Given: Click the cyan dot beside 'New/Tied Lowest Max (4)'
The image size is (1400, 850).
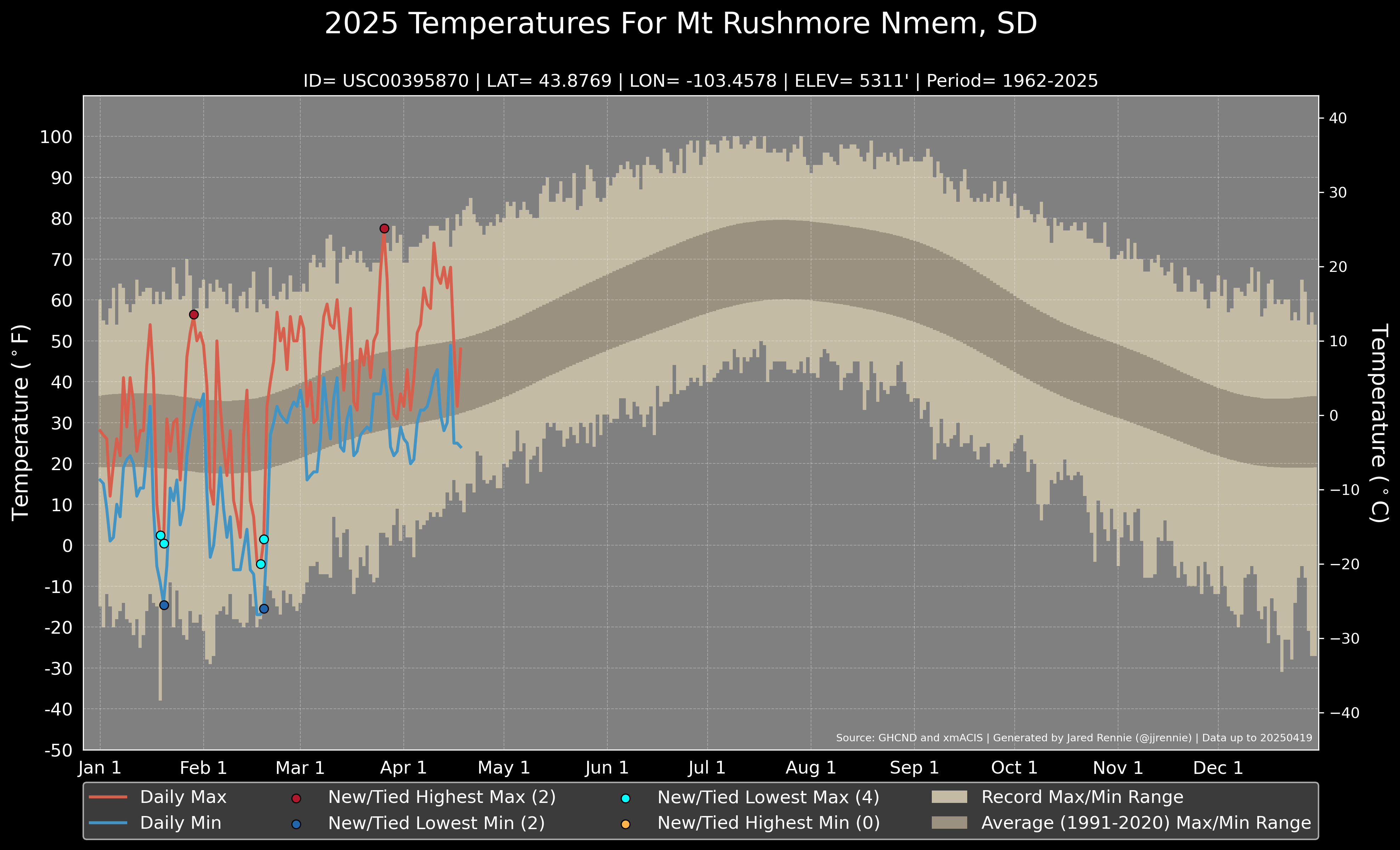Looking at the screenshot, I should tap(625, 798).
